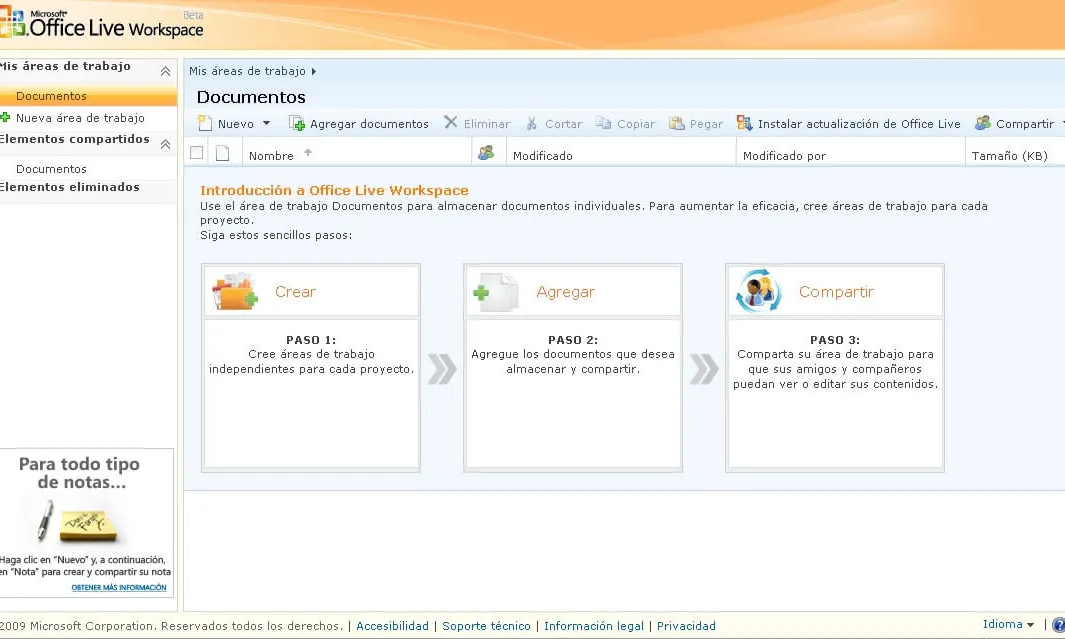Select Documentos under Mis áreas de trabajo
The image size is (1065, 639).
tap(51, 96)
